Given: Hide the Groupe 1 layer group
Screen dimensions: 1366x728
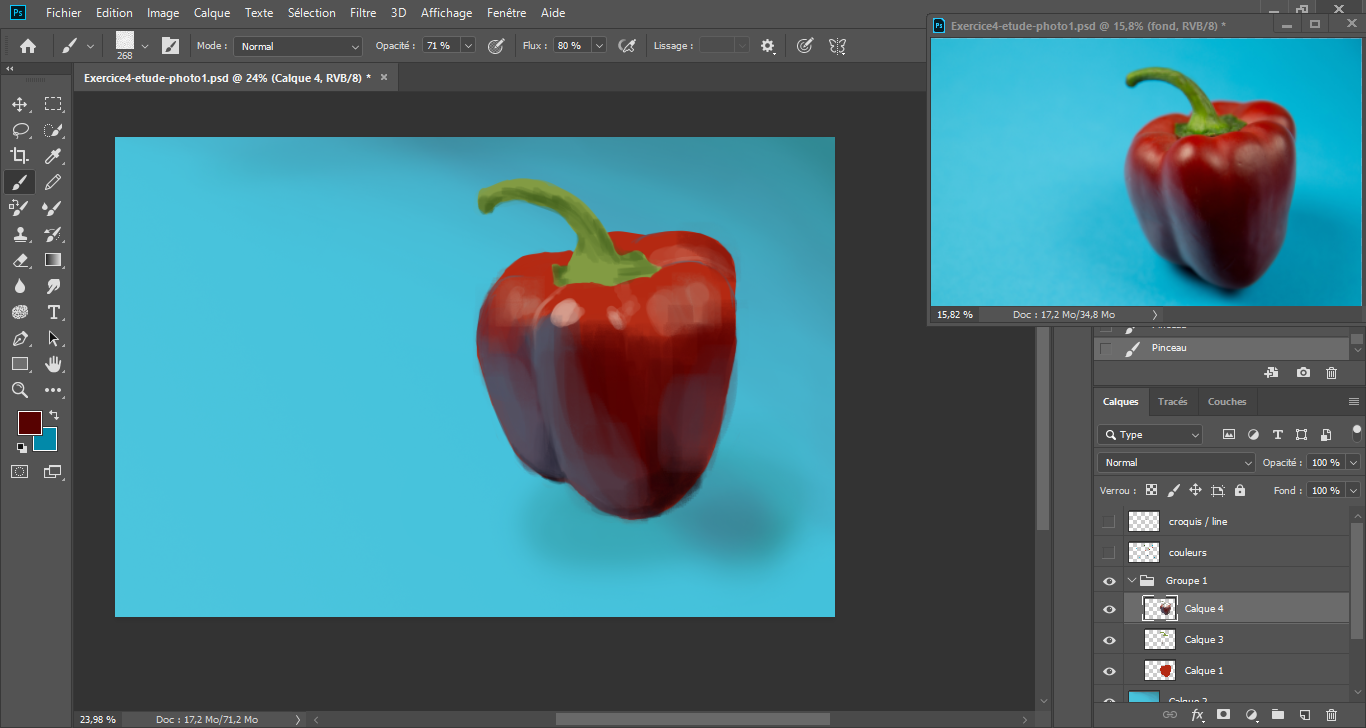Looking at the screenshot, I should (x=1108, y=581).
